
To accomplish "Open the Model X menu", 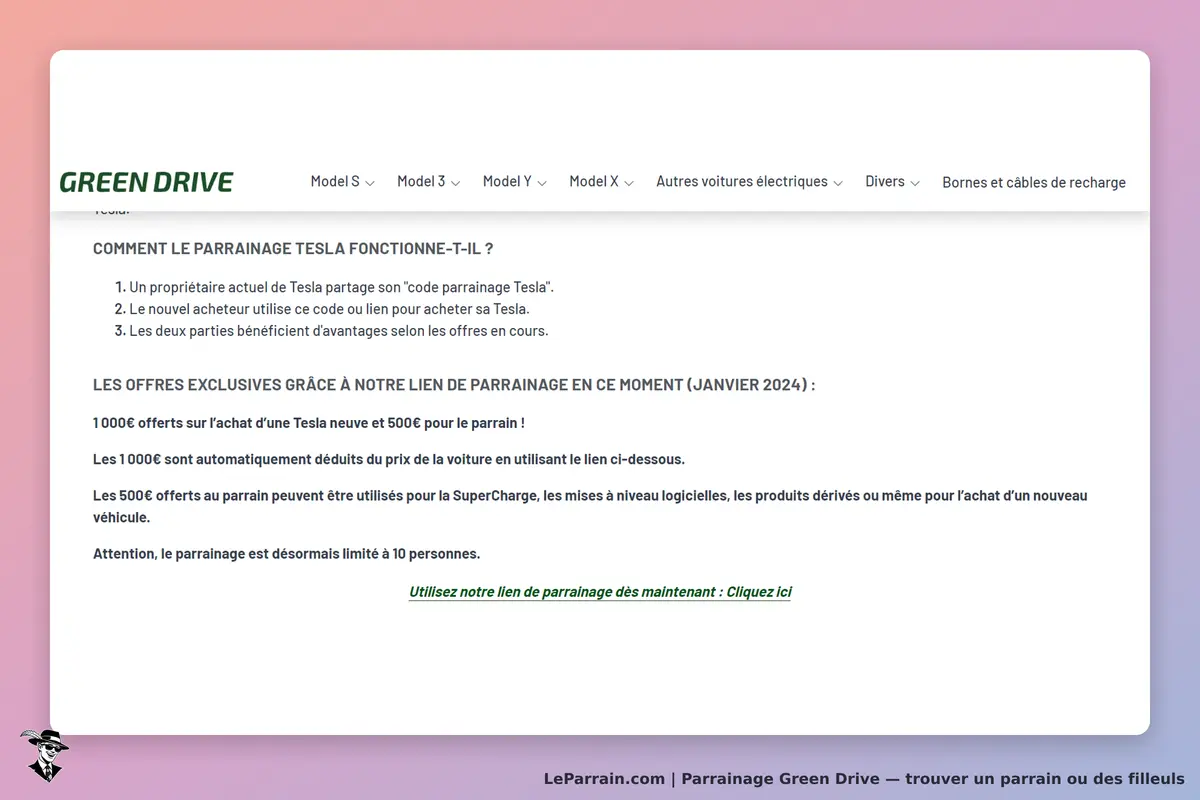I will point(594,181).
